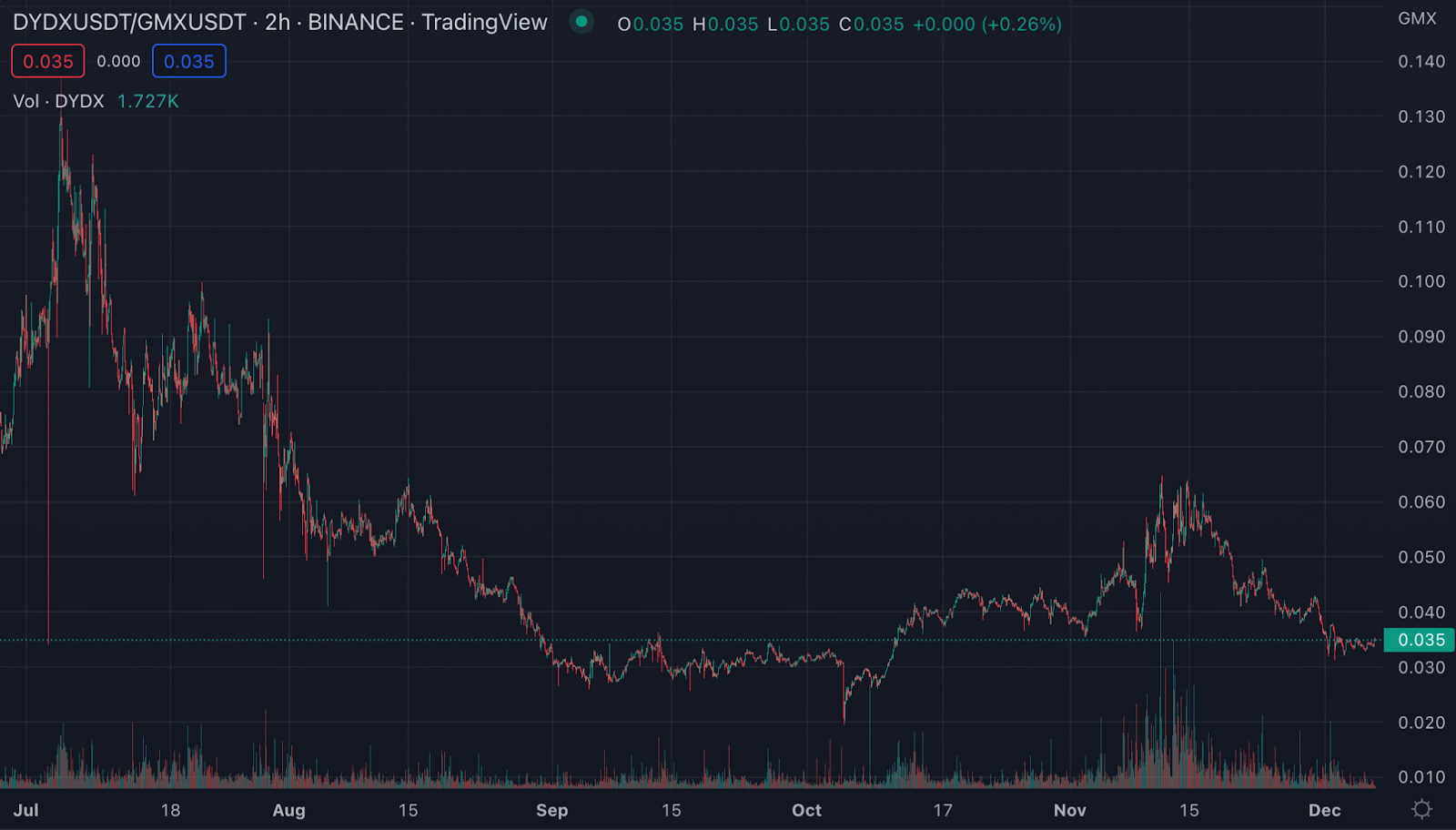The height and width of the screenshot is (830, 1456).
Task: Click the +0.26% change value in header
Action: [1022, 25]
